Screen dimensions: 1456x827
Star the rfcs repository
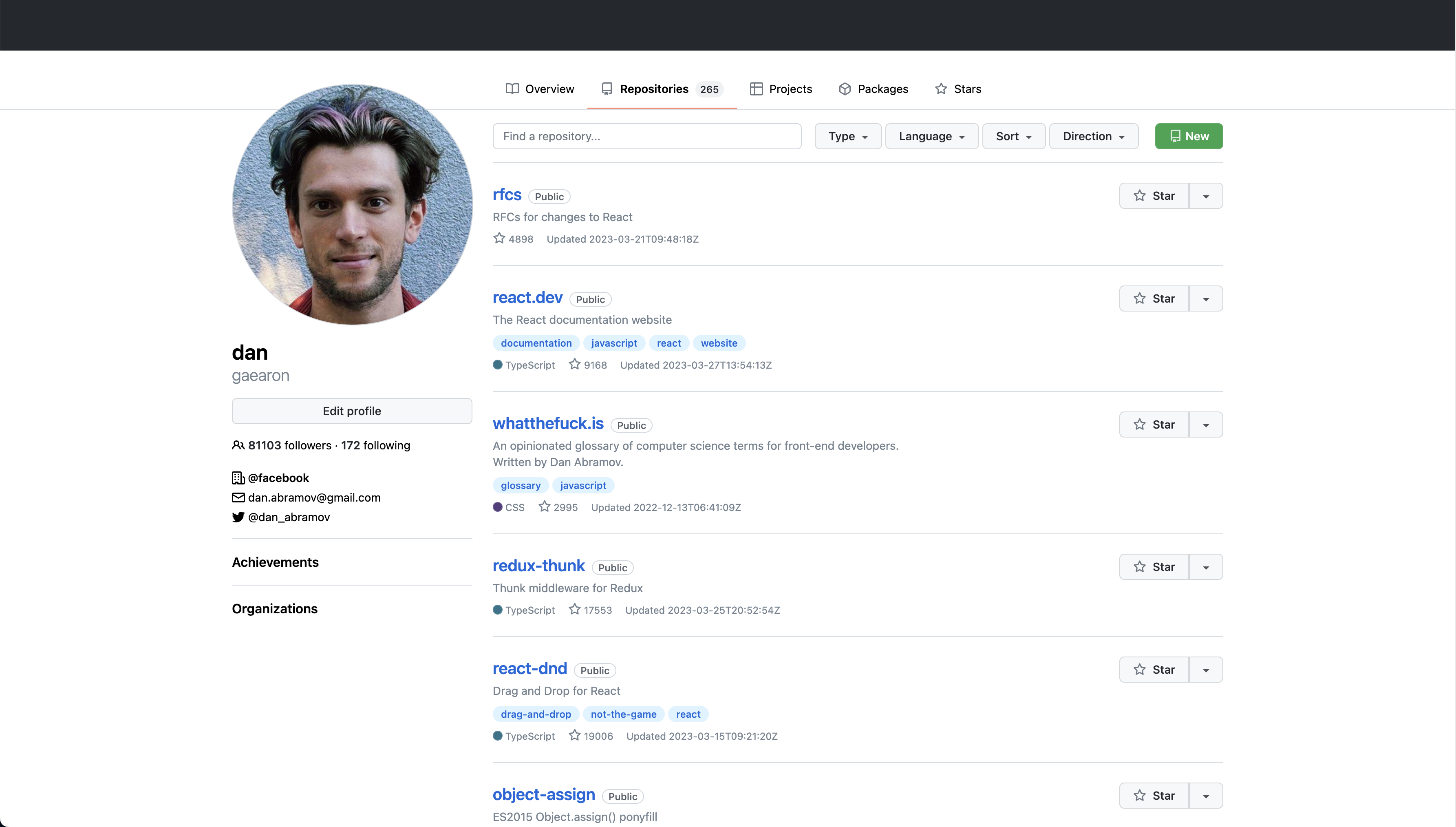(x=1154, y=196)
